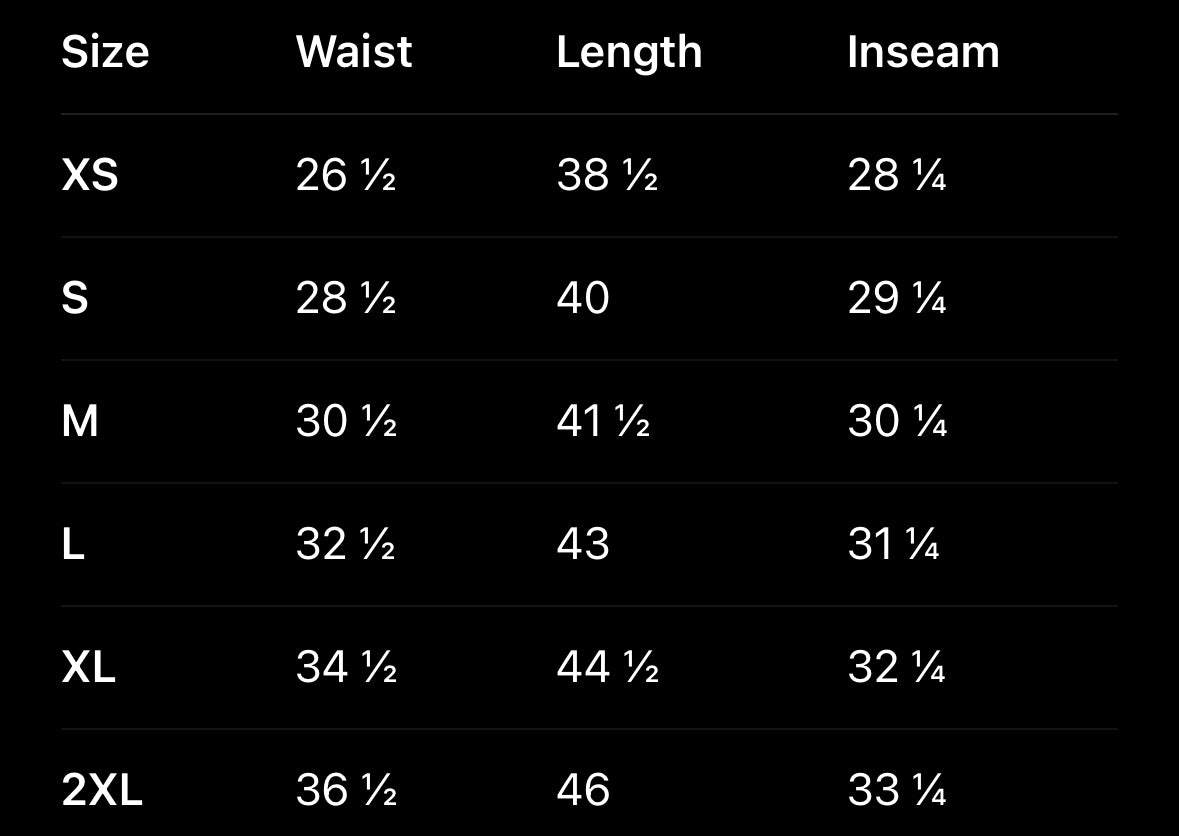Click the 46 length value for 2XL
This screenshot has width=1179, height=836.
click(x=583, y=791)
